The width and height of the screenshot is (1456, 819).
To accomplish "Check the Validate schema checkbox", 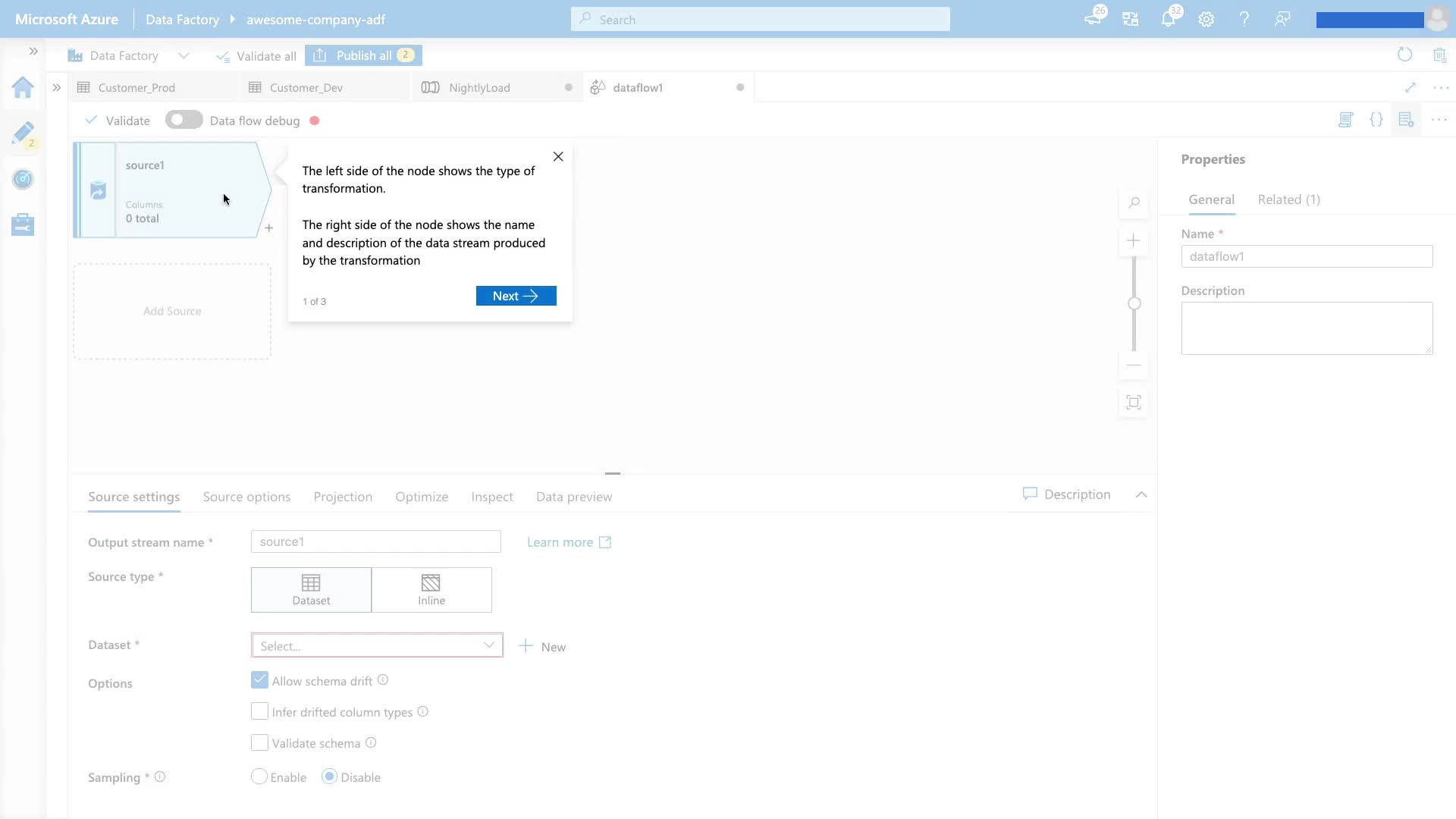I will (x=259, y=742).
